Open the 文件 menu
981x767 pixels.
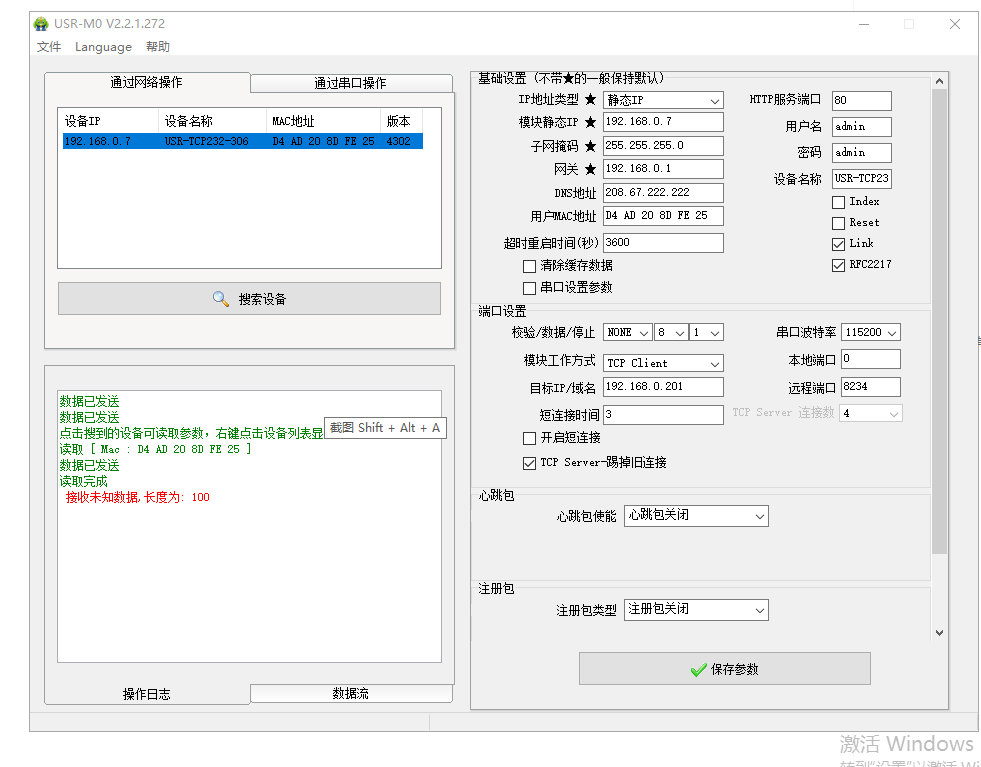click(x=49, y=47)
